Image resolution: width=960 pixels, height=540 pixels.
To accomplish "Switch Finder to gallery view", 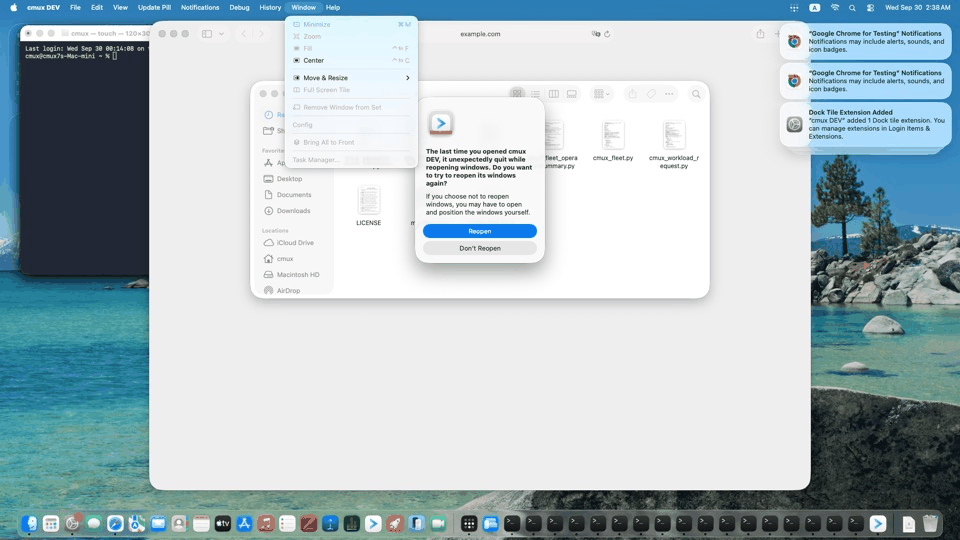I will (571, 94).
